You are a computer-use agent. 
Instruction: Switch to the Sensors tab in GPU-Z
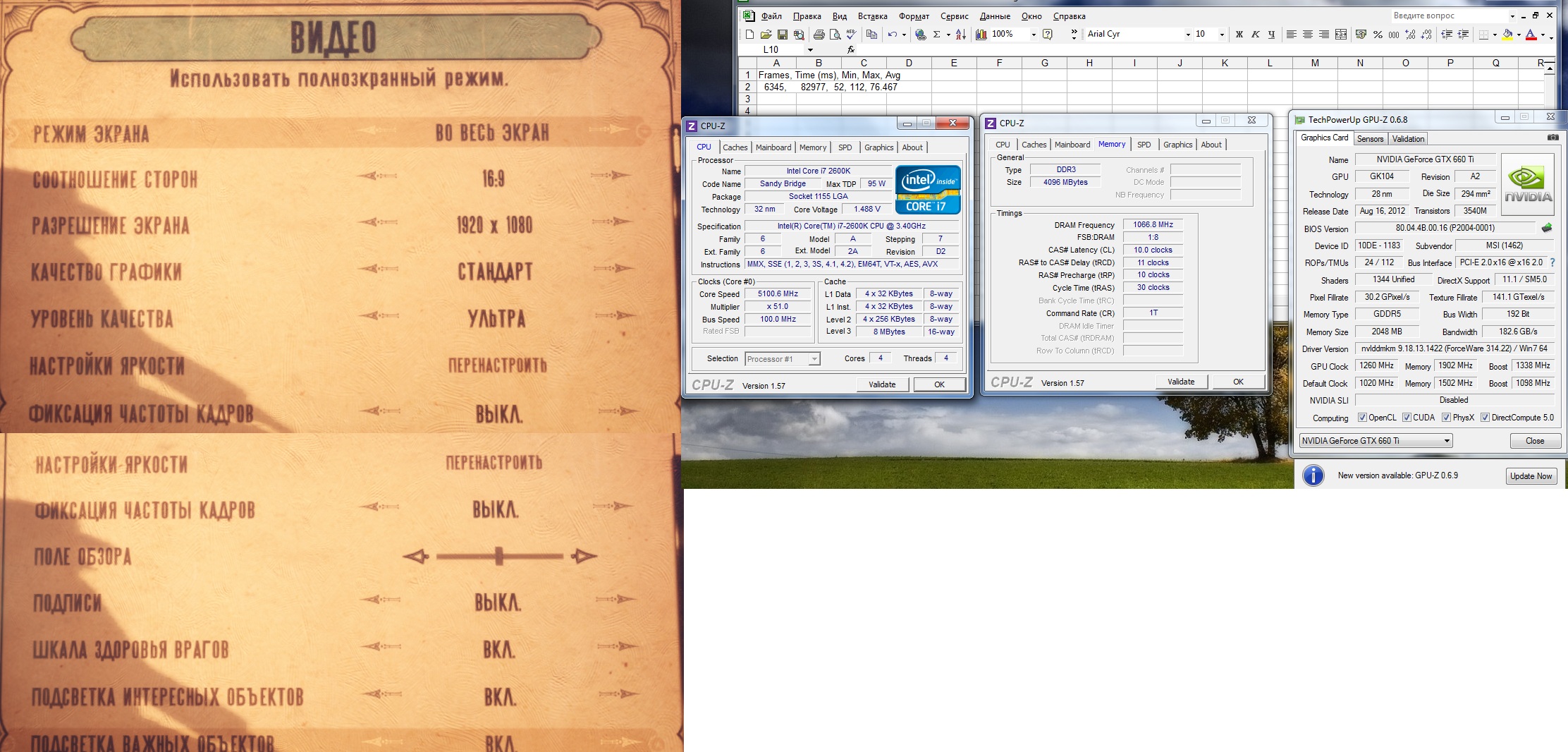pos(1371,139)
